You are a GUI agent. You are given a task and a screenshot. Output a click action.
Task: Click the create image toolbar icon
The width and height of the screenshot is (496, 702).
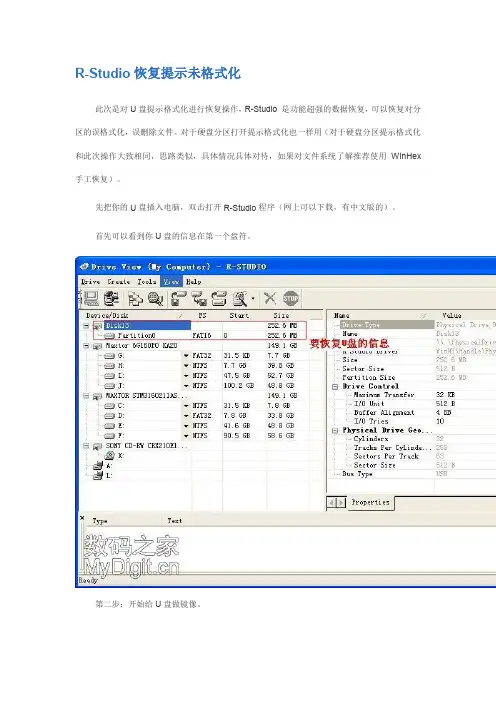[x=199, y=299]
